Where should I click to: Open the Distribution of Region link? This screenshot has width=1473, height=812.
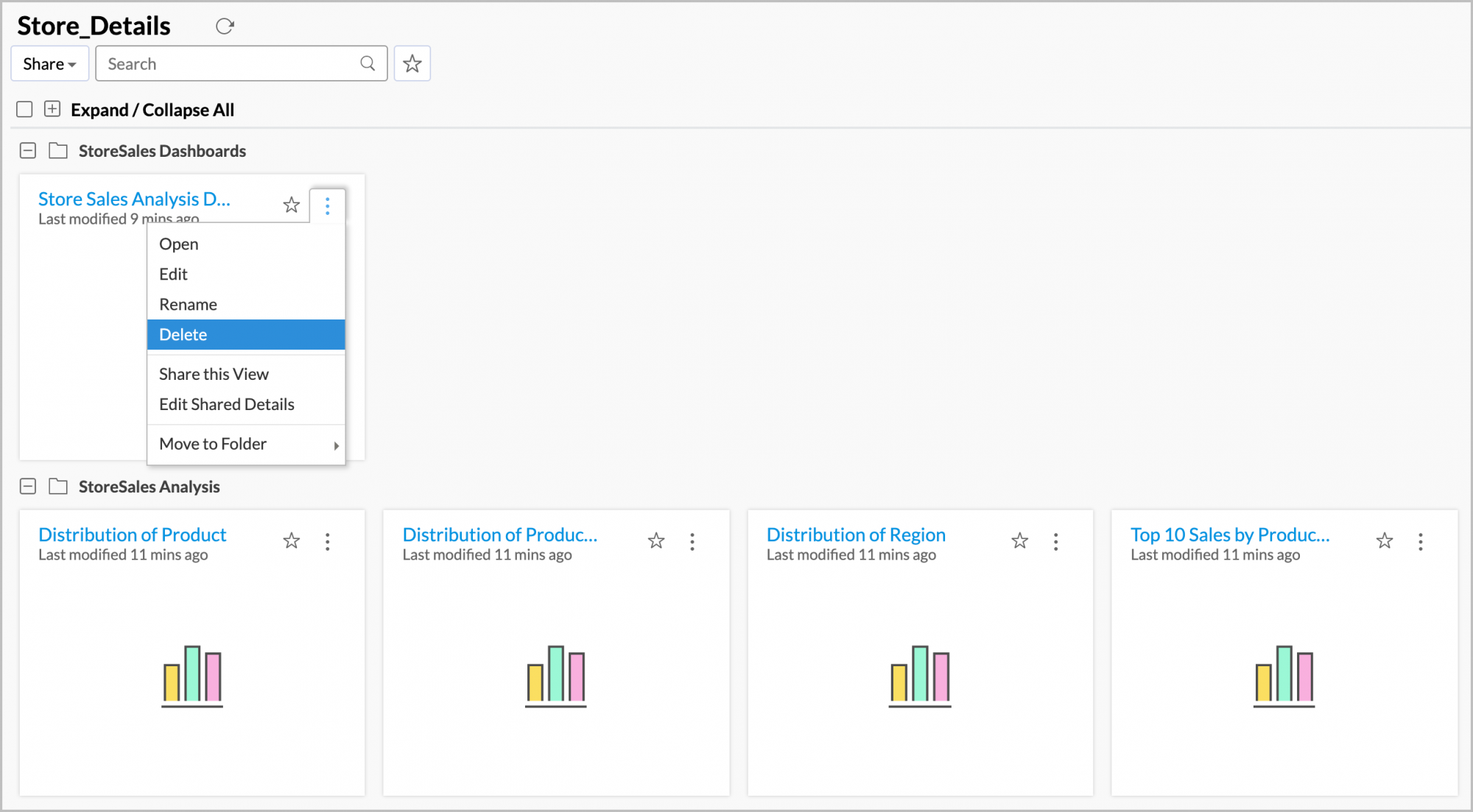(x=856, y=534)
